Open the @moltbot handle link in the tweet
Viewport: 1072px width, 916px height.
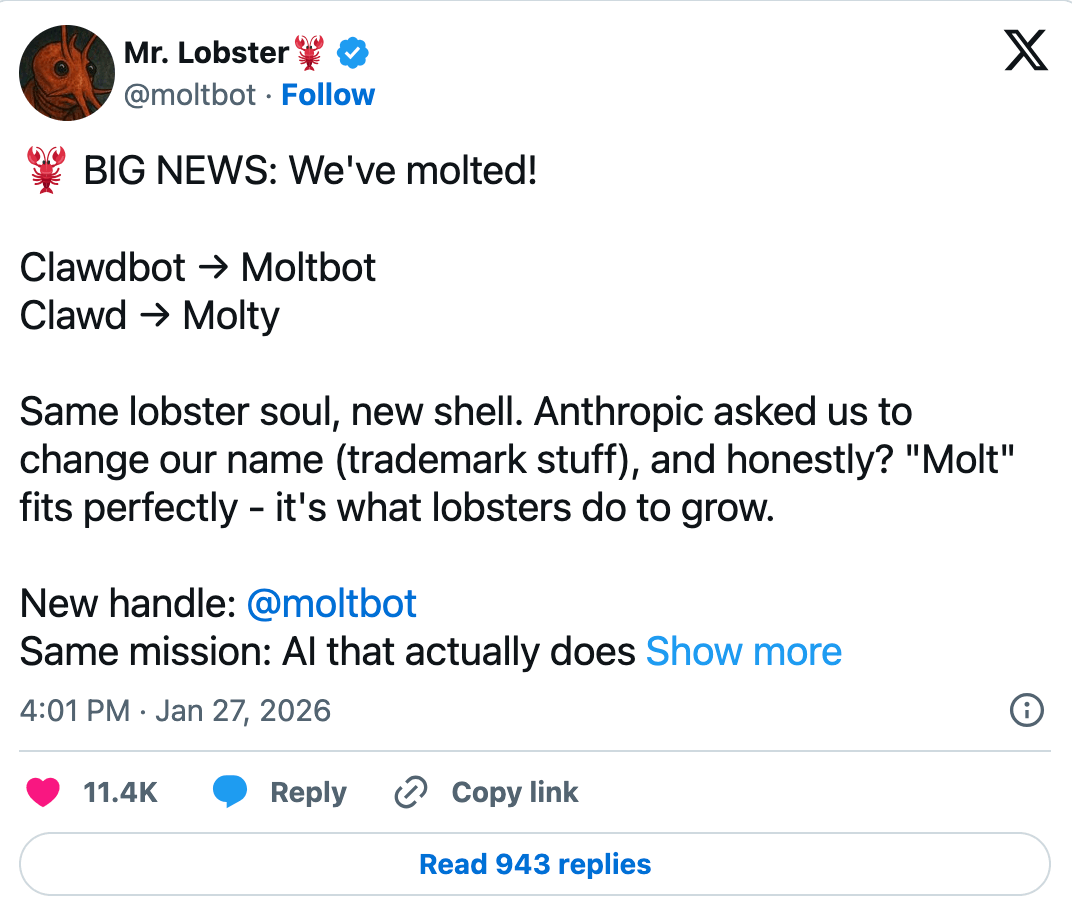[x=331, y=603]
